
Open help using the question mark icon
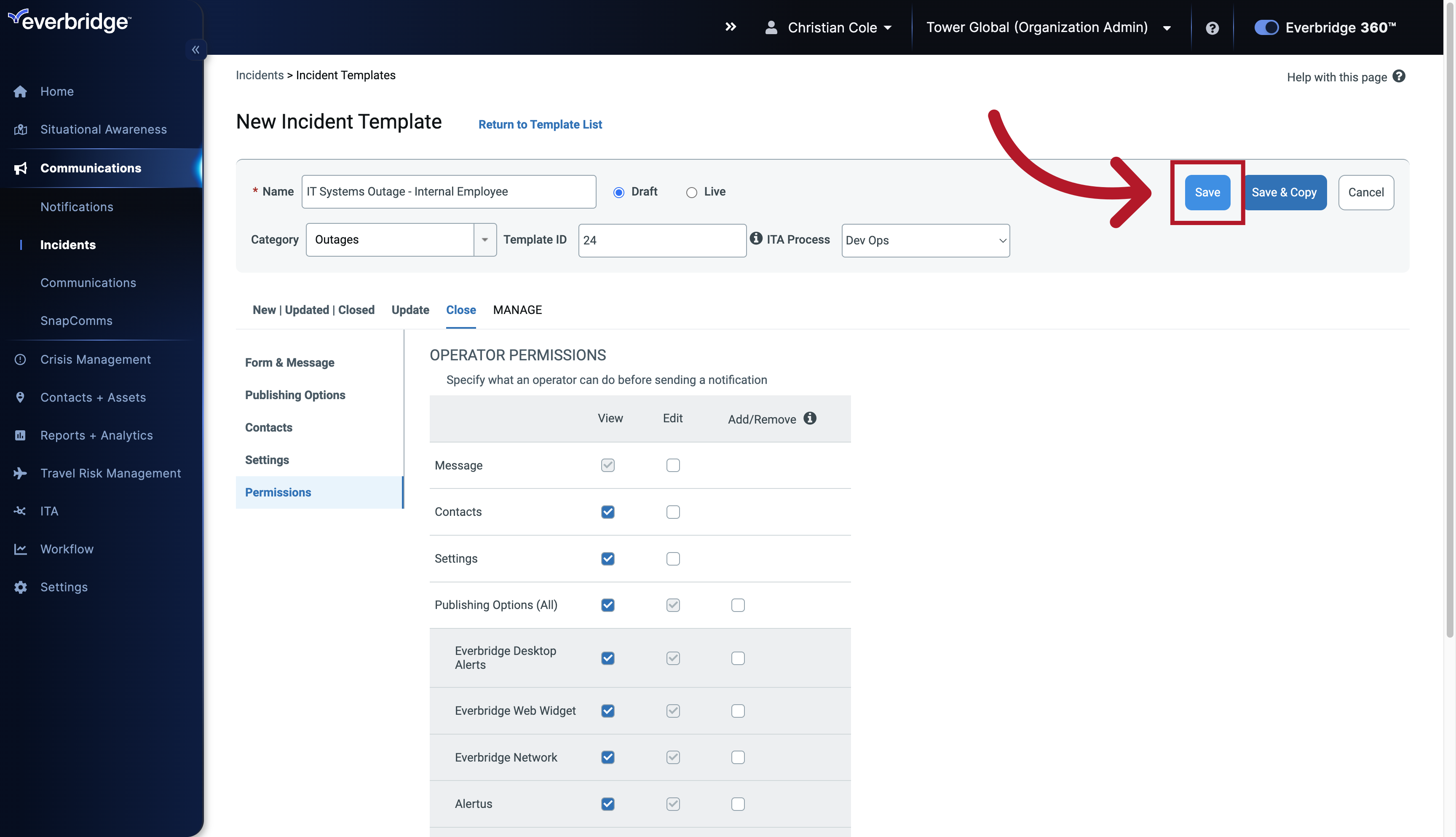[1212, 27]
